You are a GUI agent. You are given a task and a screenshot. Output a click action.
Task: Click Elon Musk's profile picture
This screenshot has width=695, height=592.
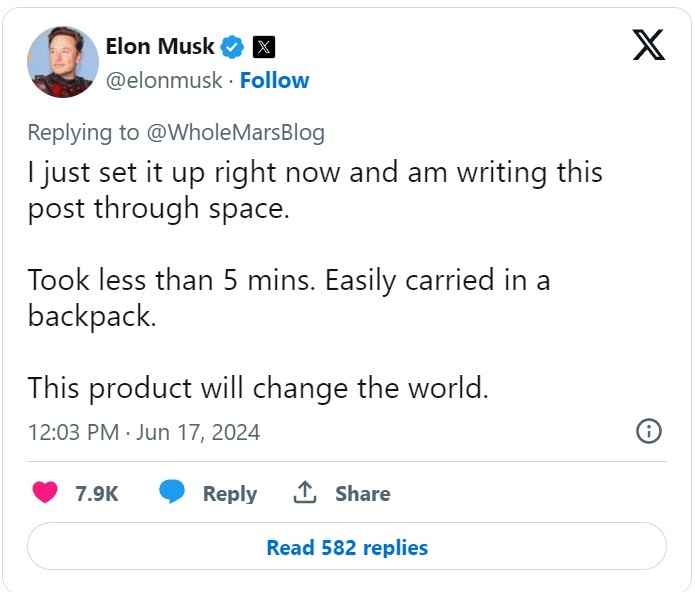pos(62,62)
